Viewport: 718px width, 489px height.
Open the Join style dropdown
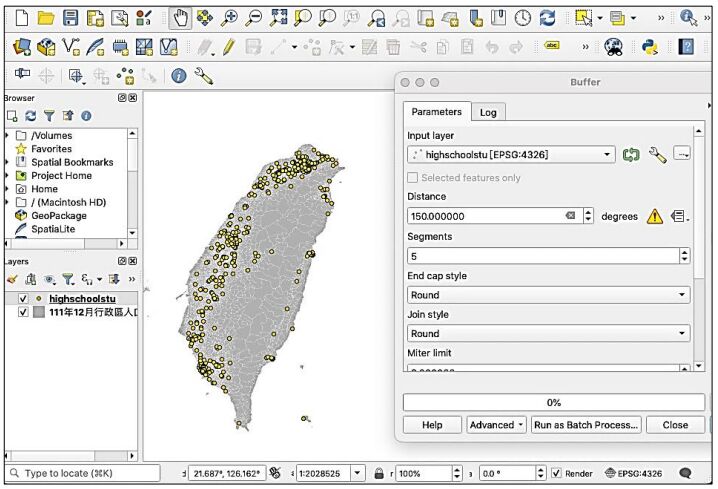548,333
